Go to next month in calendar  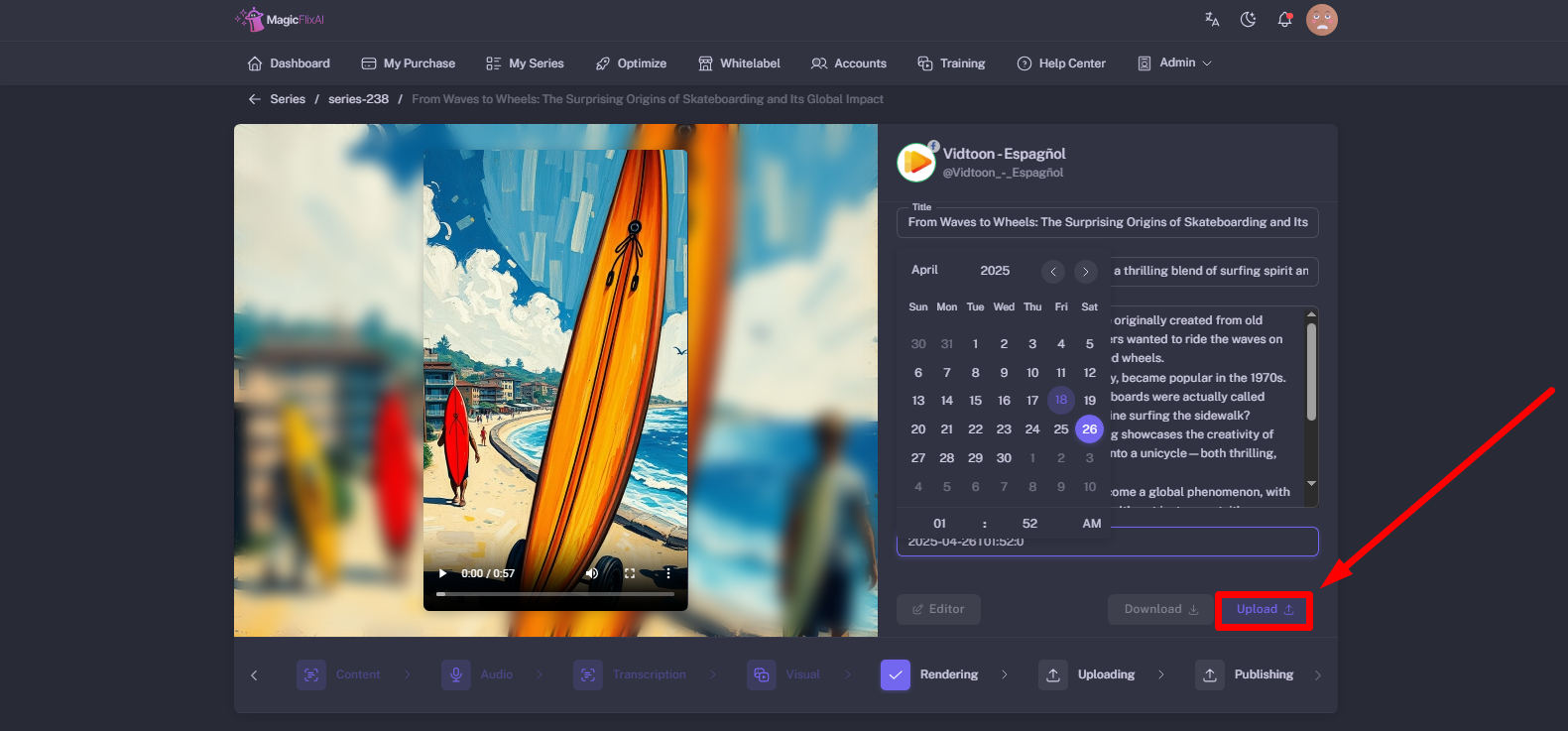point(1086,271)
